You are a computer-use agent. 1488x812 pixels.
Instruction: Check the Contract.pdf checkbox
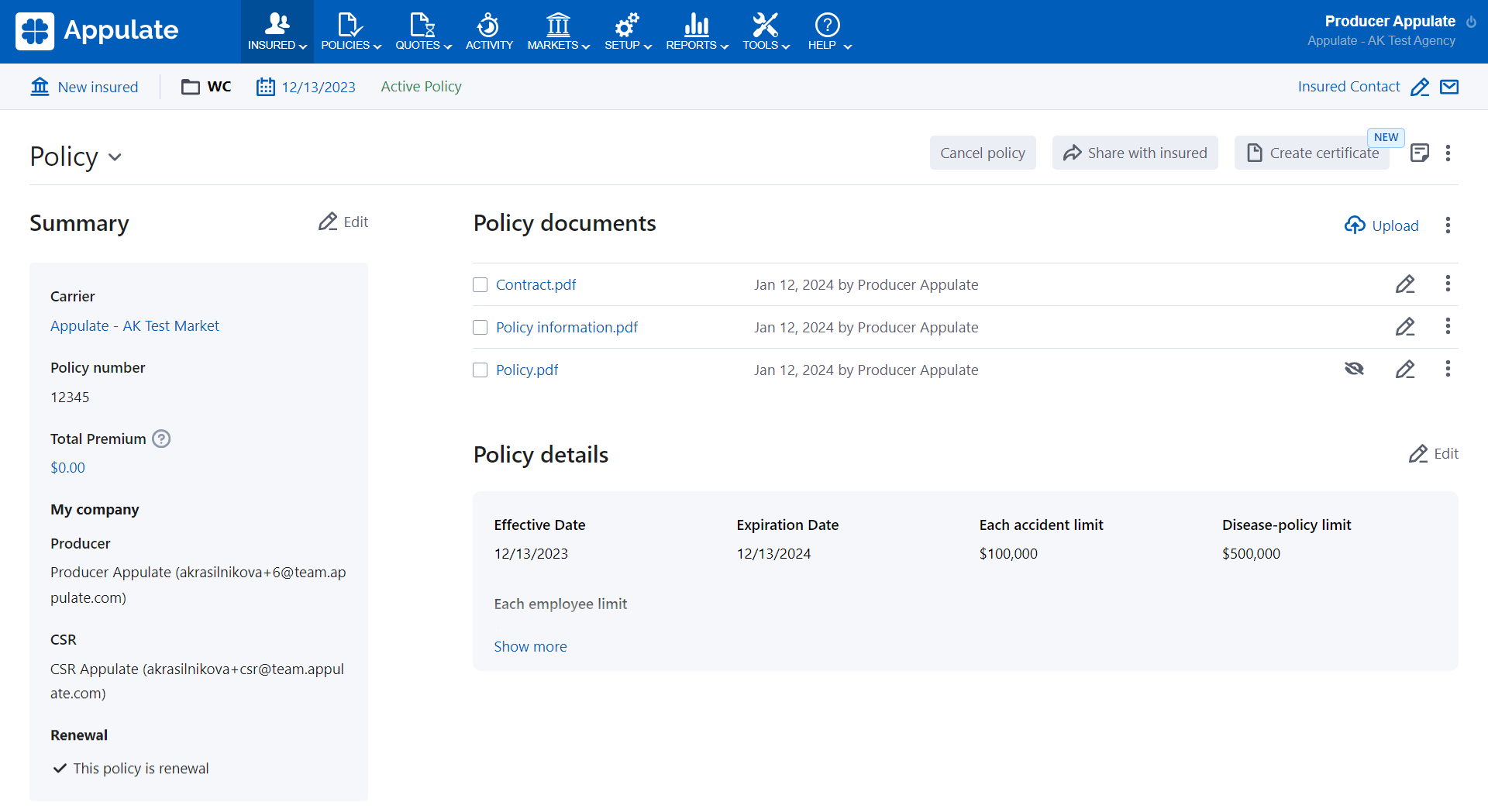point(480,285)
